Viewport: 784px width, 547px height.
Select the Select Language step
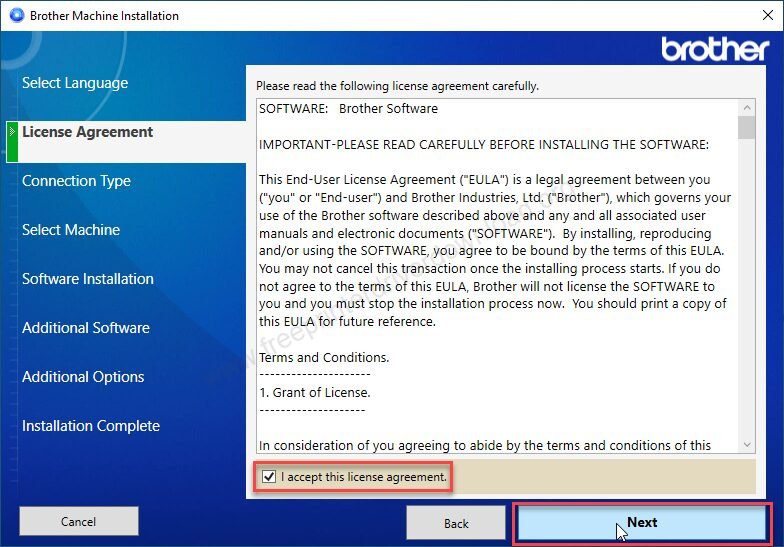pyautogui.click(x=75, y=83)
